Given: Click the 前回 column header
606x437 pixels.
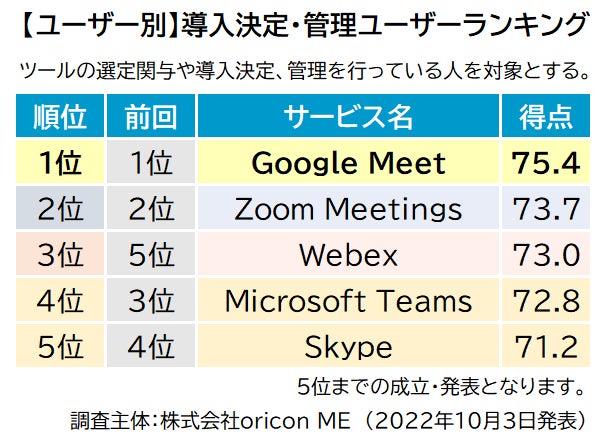Looking at the screenshot, I should click(x=151, y=116).
